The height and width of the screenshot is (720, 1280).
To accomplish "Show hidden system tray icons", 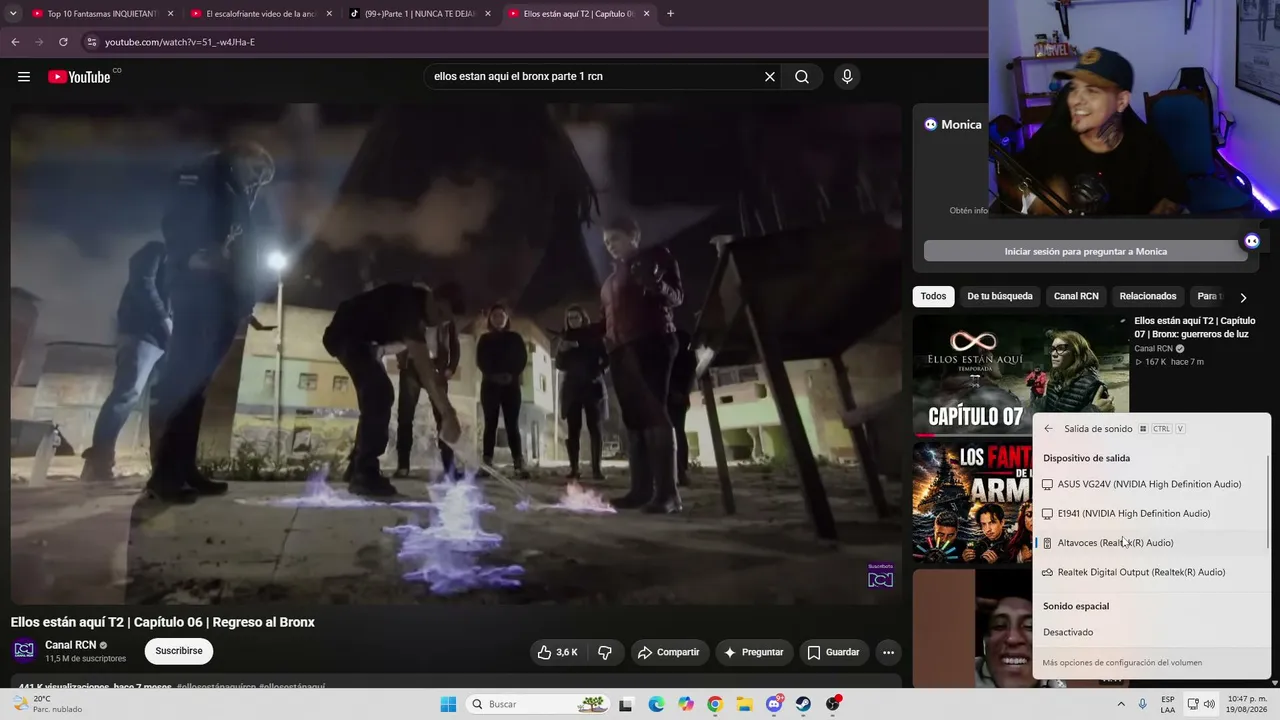I will 1121,704.
